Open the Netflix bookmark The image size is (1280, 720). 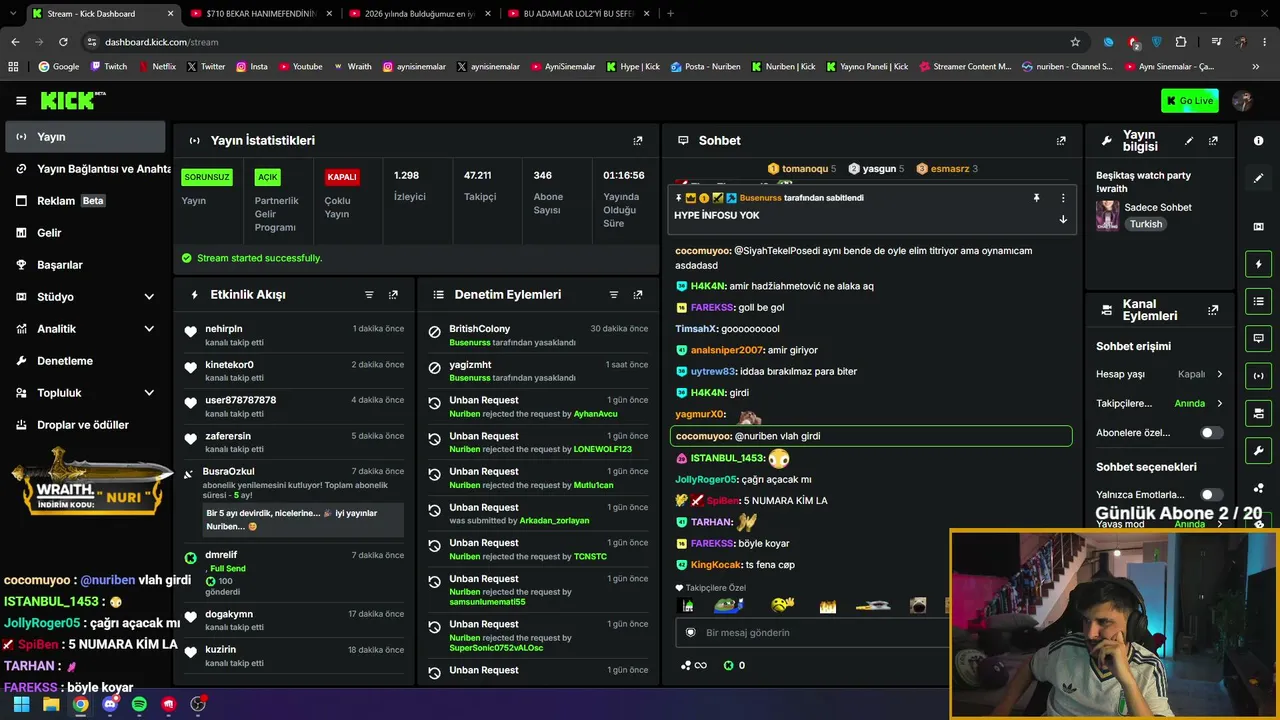[156, 67]
